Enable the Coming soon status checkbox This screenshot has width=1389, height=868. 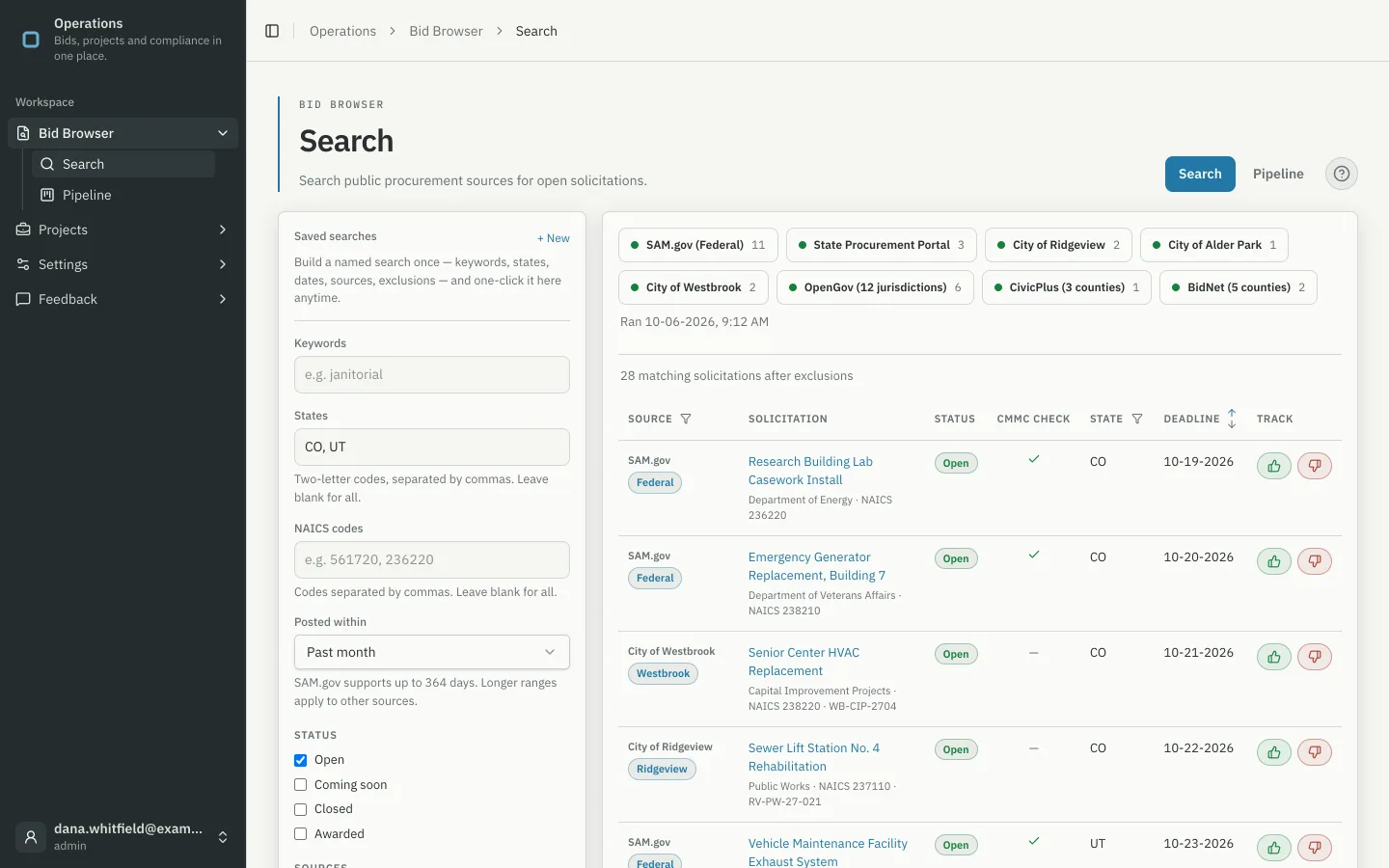[301, 785]
